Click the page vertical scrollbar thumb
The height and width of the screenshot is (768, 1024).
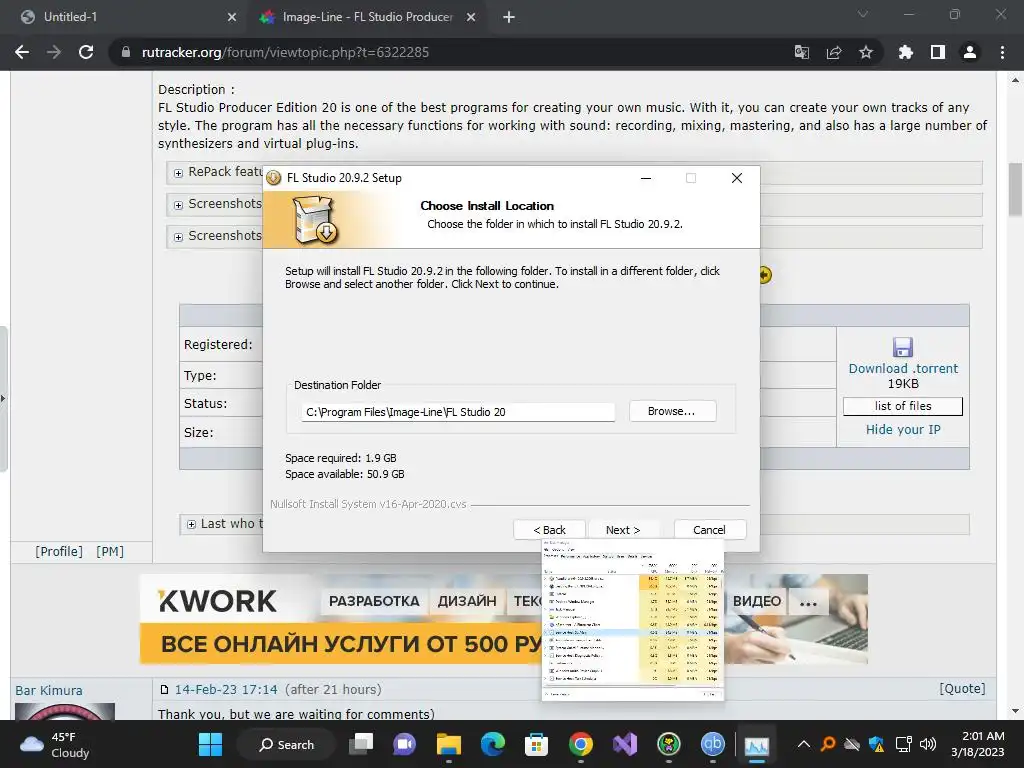pyautogui.click(x=1015, y=189)
